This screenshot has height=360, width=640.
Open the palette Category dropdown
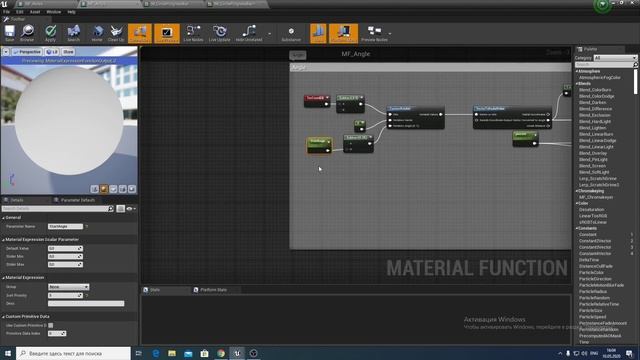point(615,58)
